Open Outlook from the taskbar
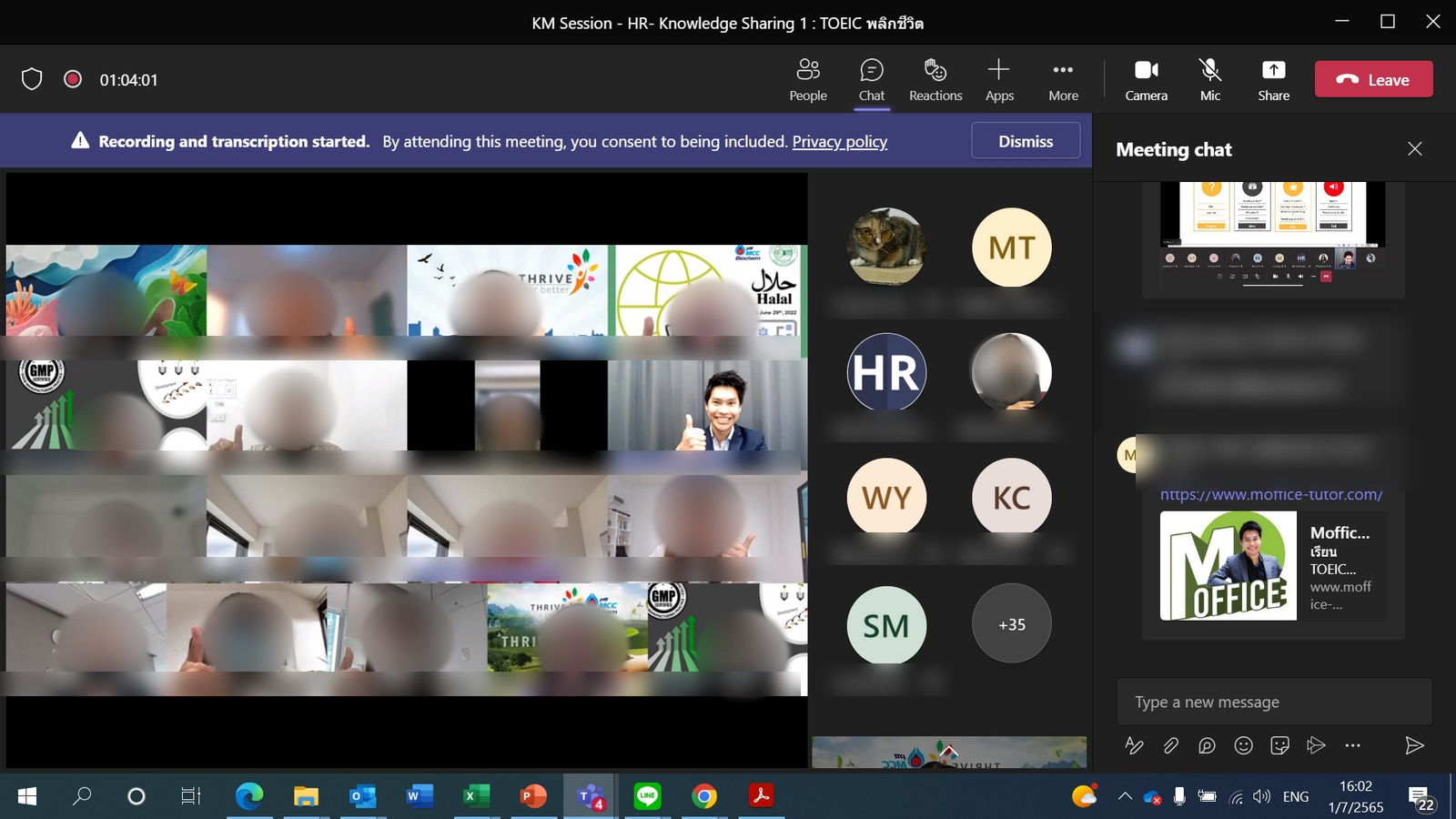The image size is (1456, 819). [362, 796]
